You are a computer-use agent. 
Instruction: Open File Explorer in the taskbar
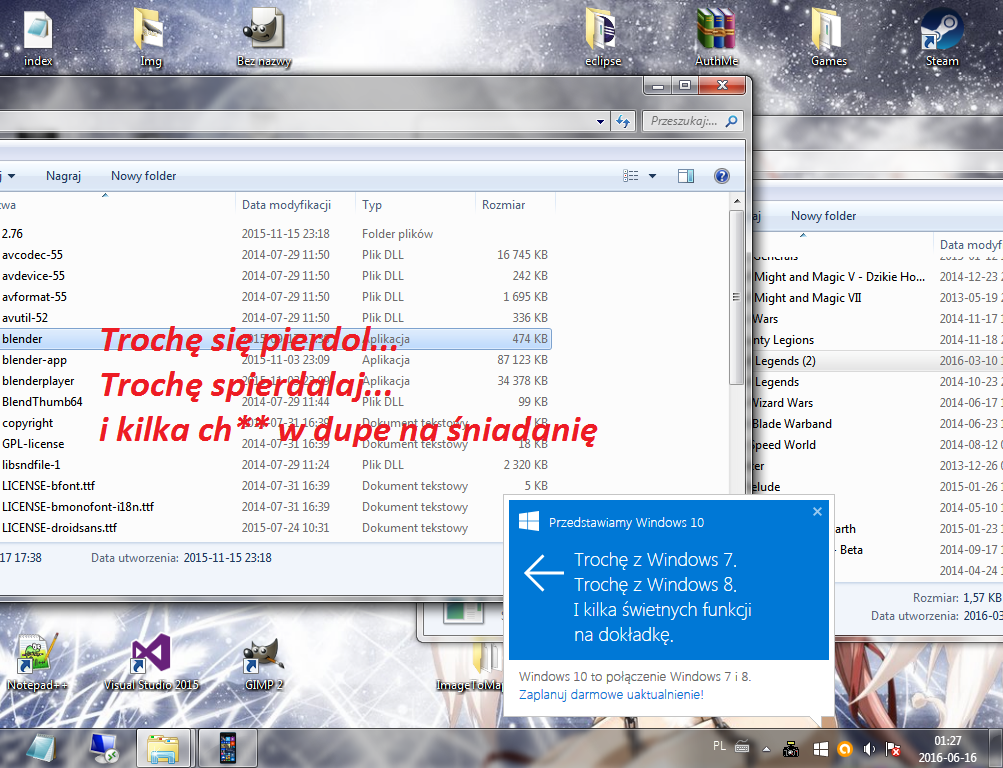(163, 748)
